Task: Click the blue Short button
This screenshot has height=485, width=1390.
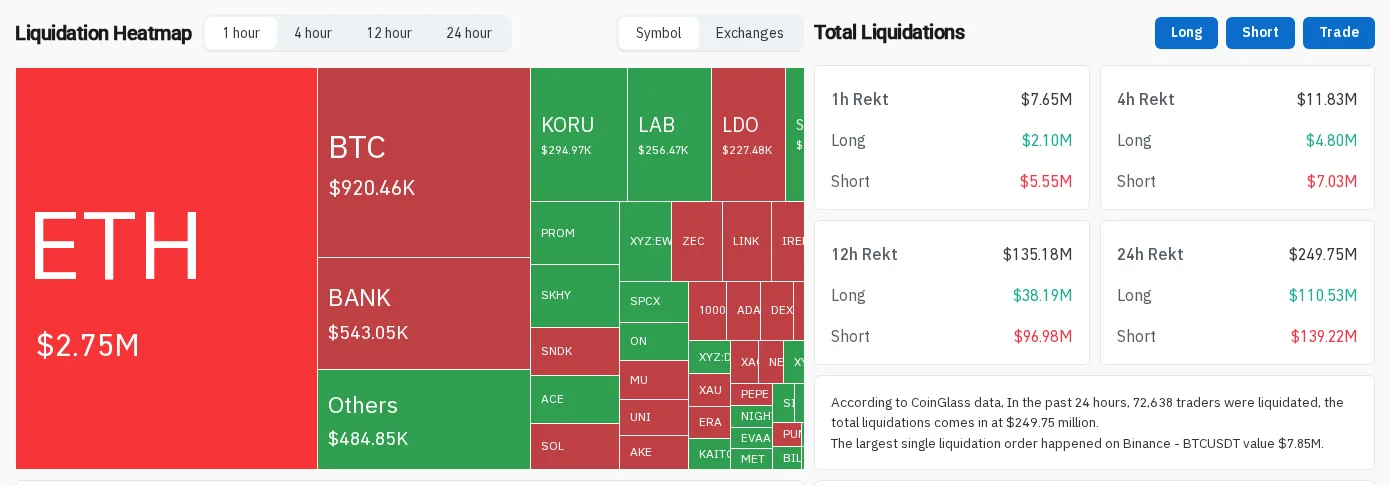Action: click(x=1260, y=33)
